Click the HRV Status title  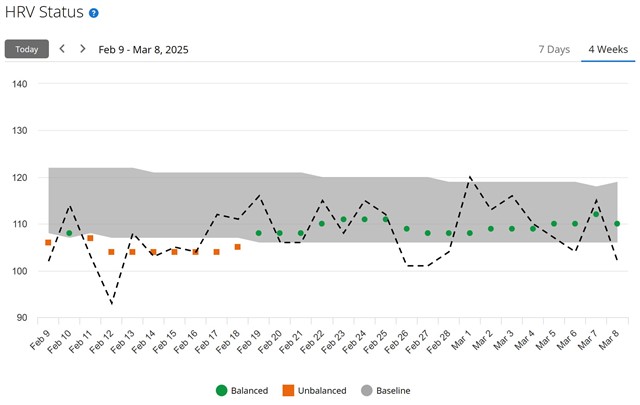click(x=44, y=13)
